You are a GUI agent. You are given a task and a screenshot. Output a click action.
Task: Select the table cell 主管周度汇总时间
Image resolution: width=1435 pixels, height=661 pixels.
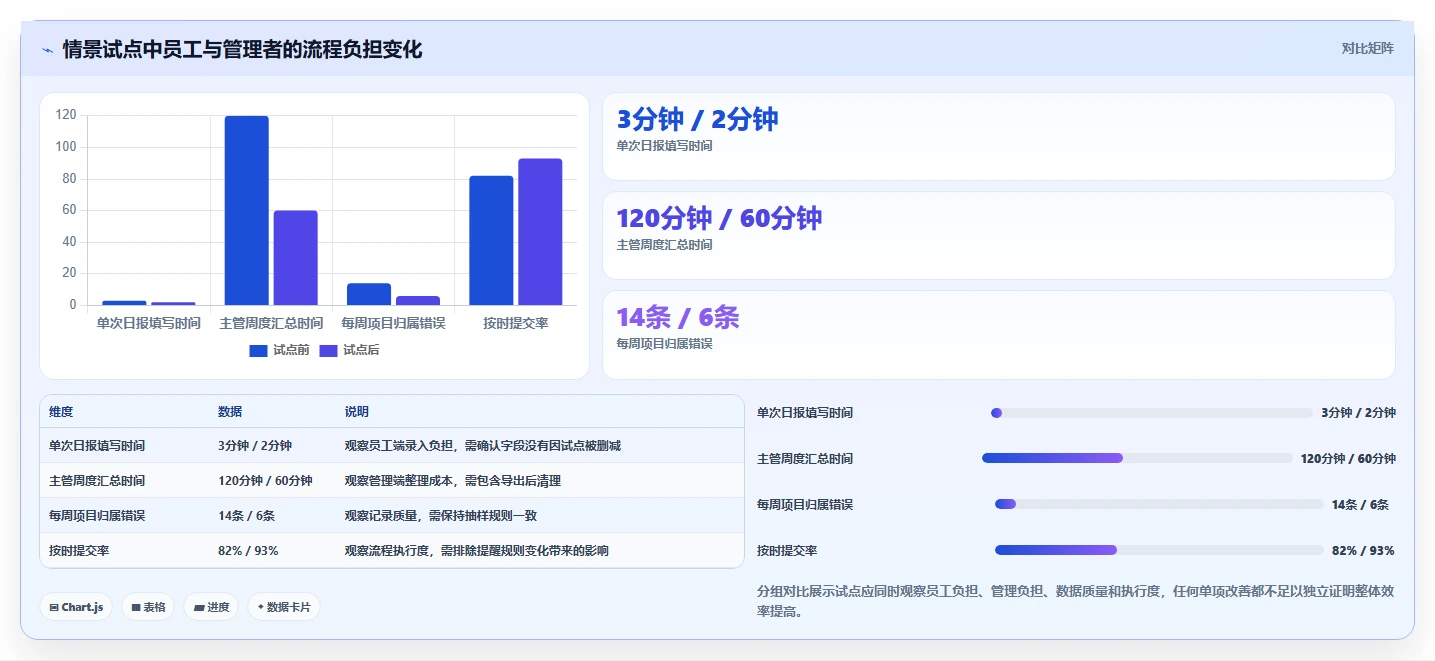point(97,481)
